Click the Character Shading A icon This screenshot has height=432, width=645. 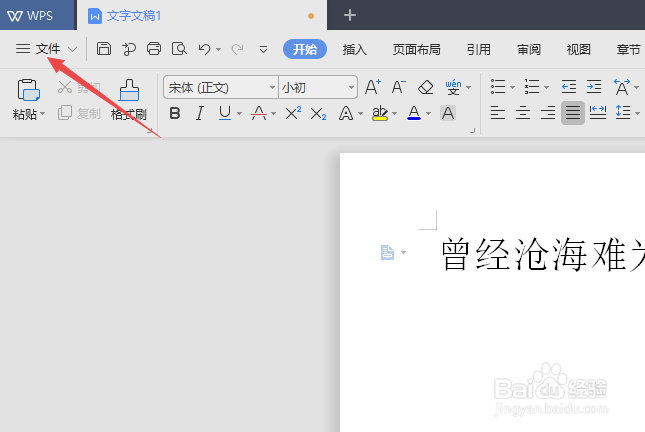448,113
